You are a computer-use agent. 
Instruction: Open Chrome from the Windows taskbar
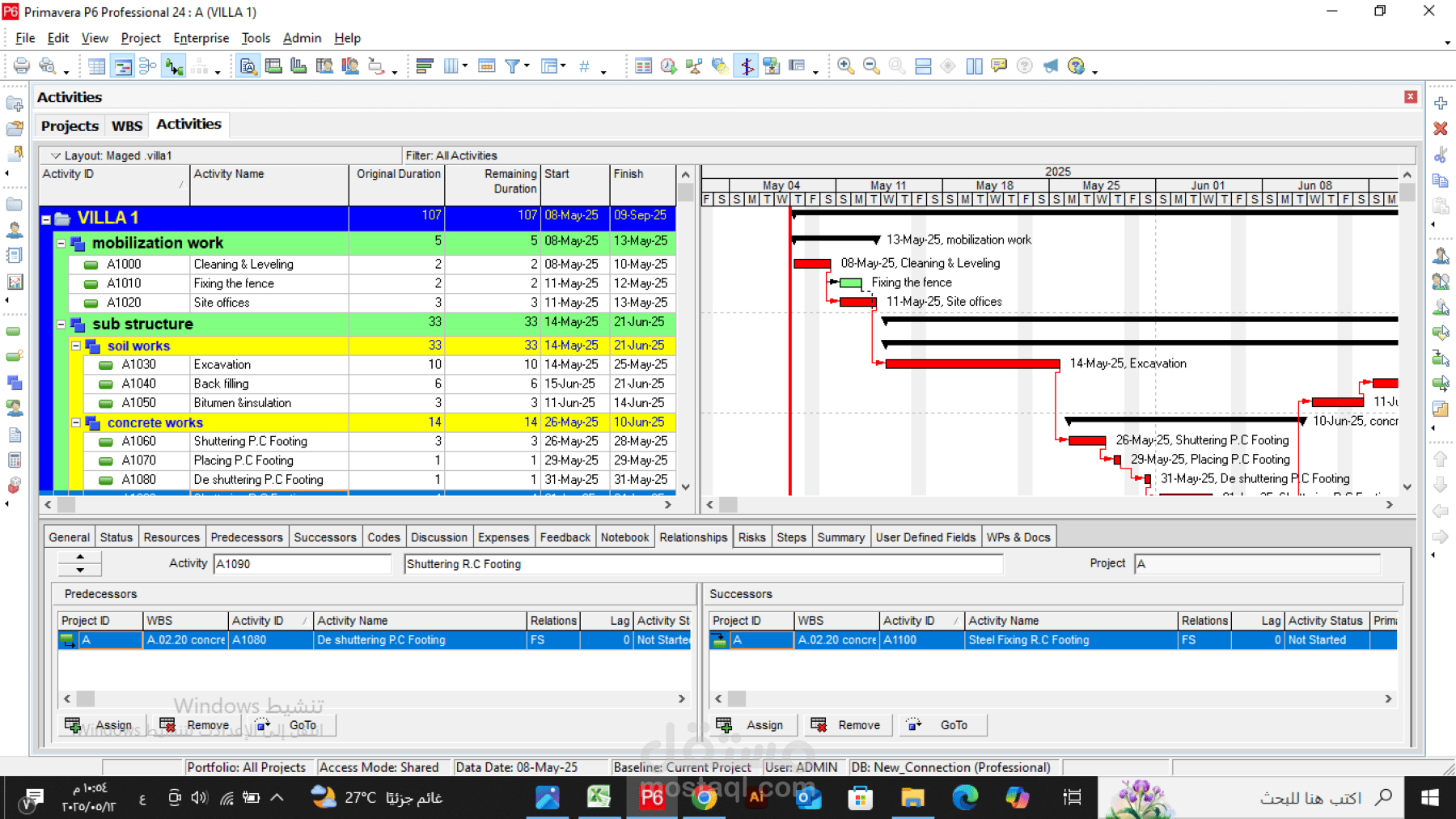click(x=704, y=798)
